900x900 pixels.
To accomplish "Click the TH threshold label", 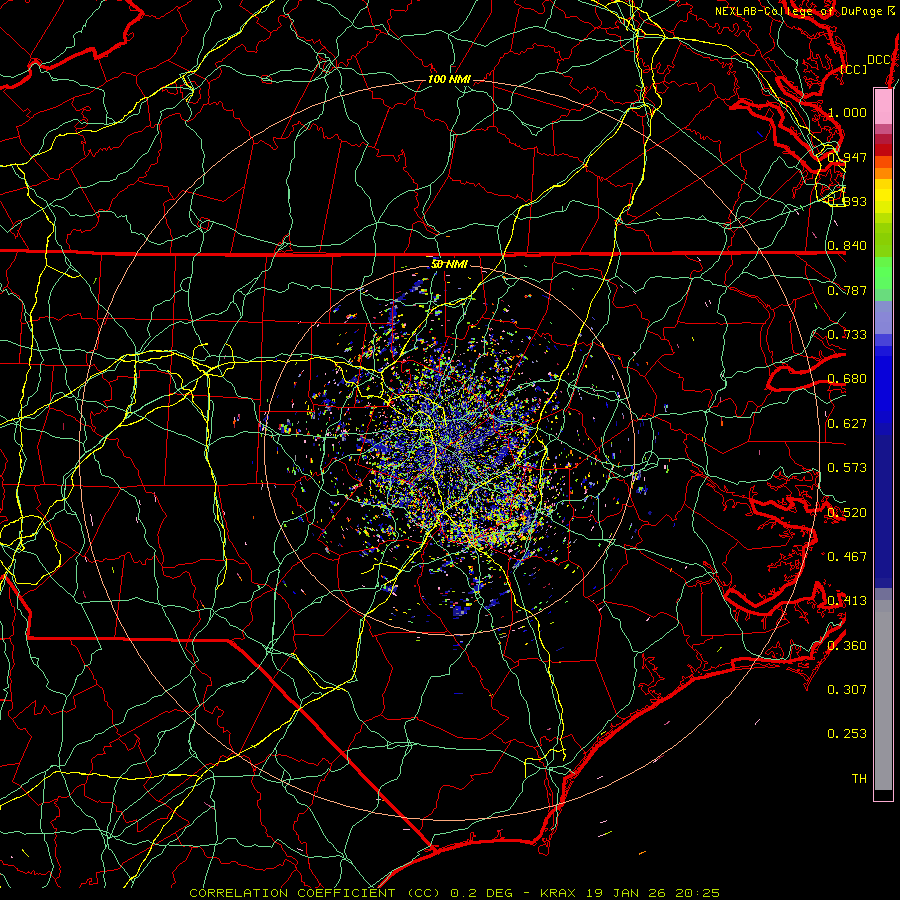I will tap(859, 779).
